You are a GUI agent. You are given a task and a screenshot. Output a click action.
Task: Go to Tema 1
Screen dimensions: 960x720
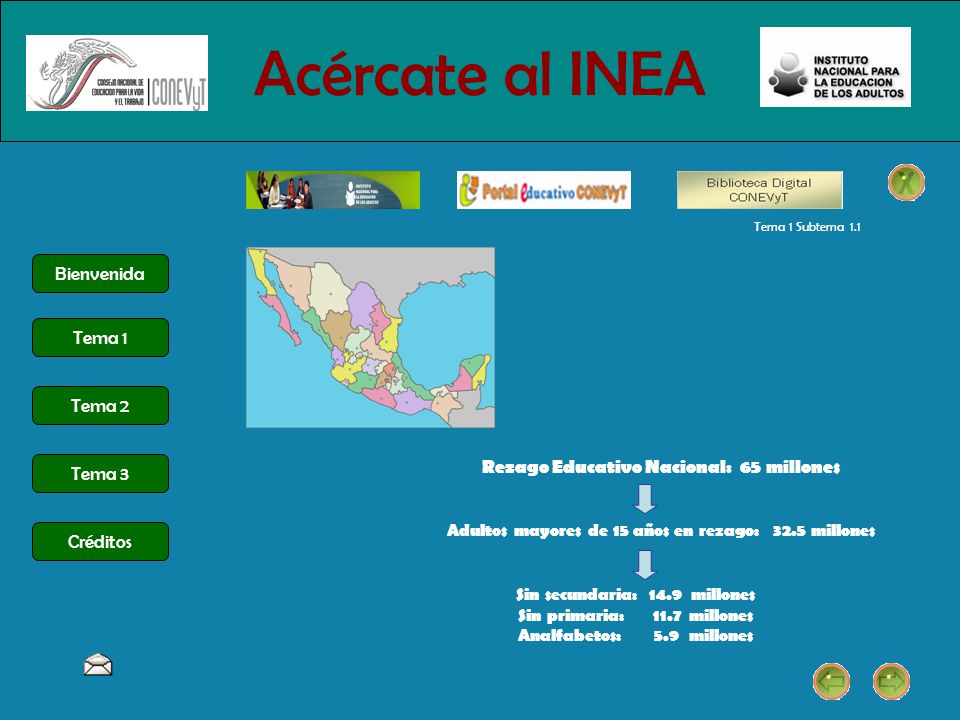tap(100, 337)
